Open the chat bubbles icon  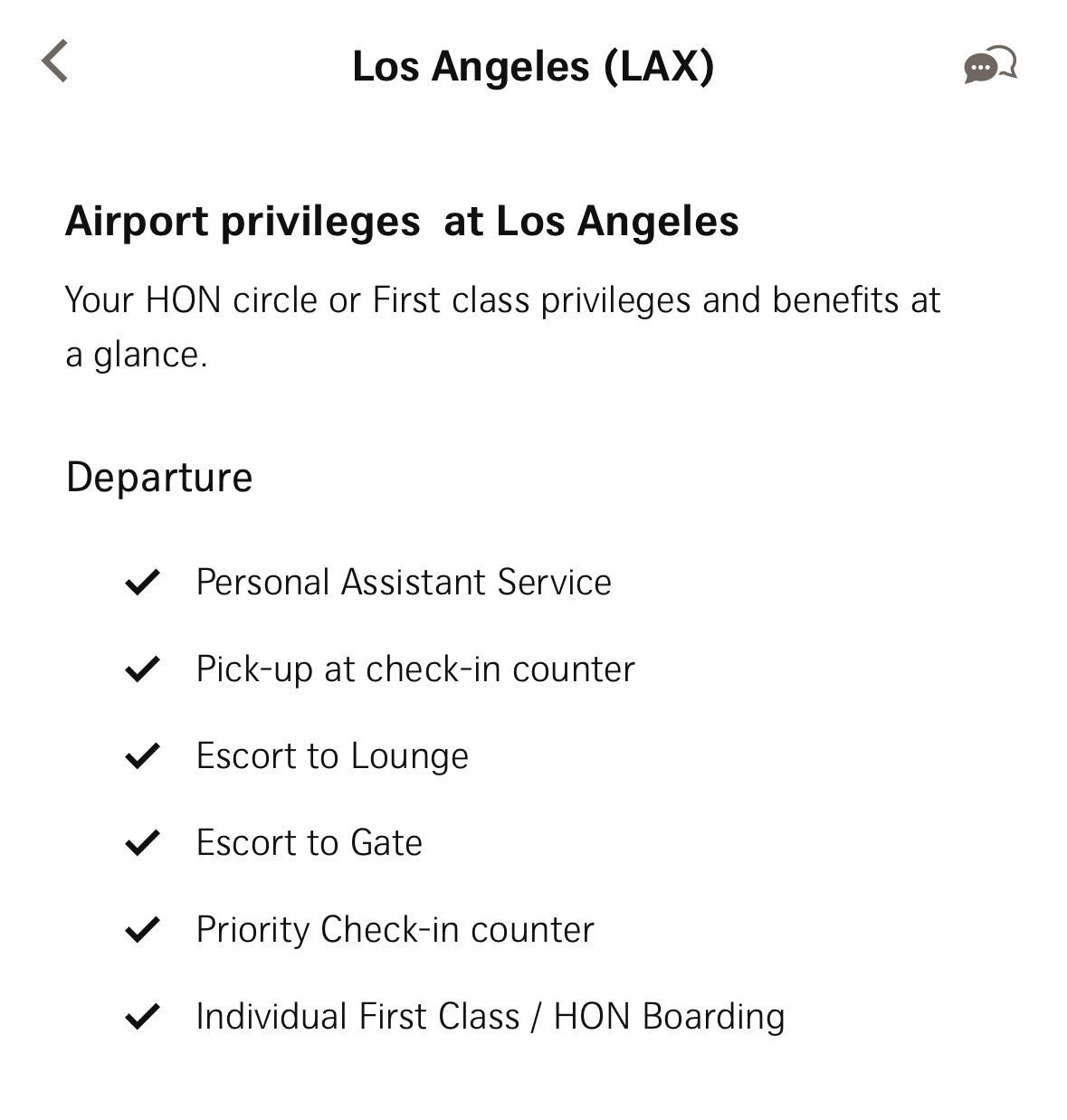pos(990,65)
